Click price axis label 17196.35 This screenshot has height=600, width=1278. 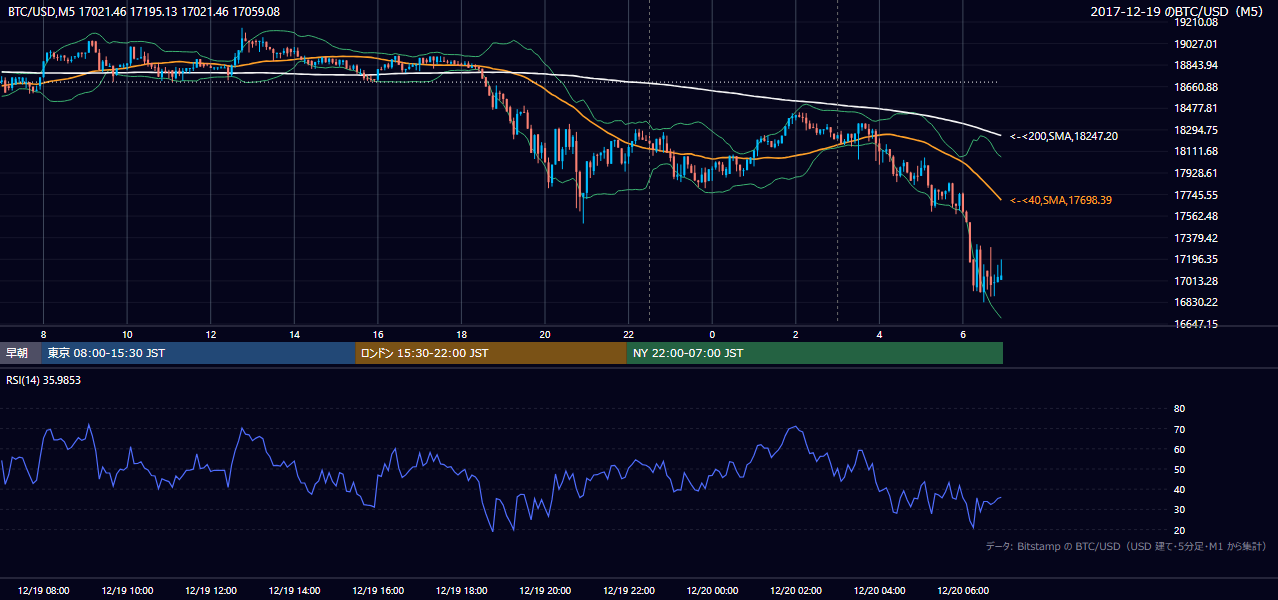(1196, 259)
